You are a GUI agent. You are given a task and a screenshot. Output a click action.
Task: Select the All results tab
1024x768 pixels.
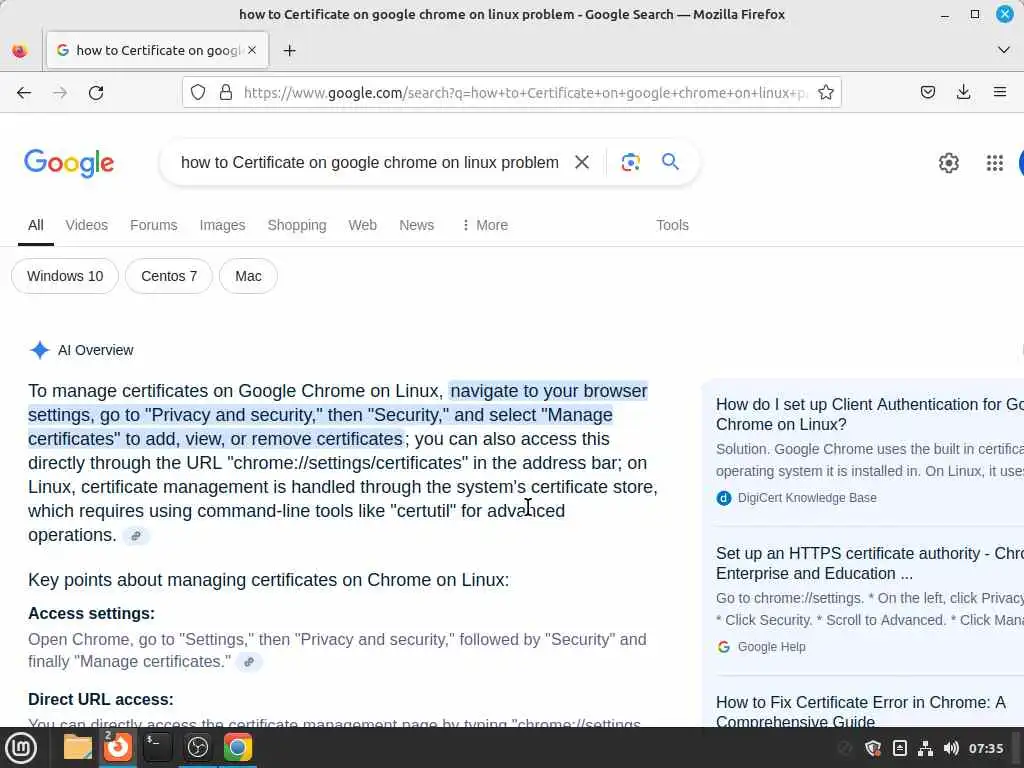click(36, 225)
